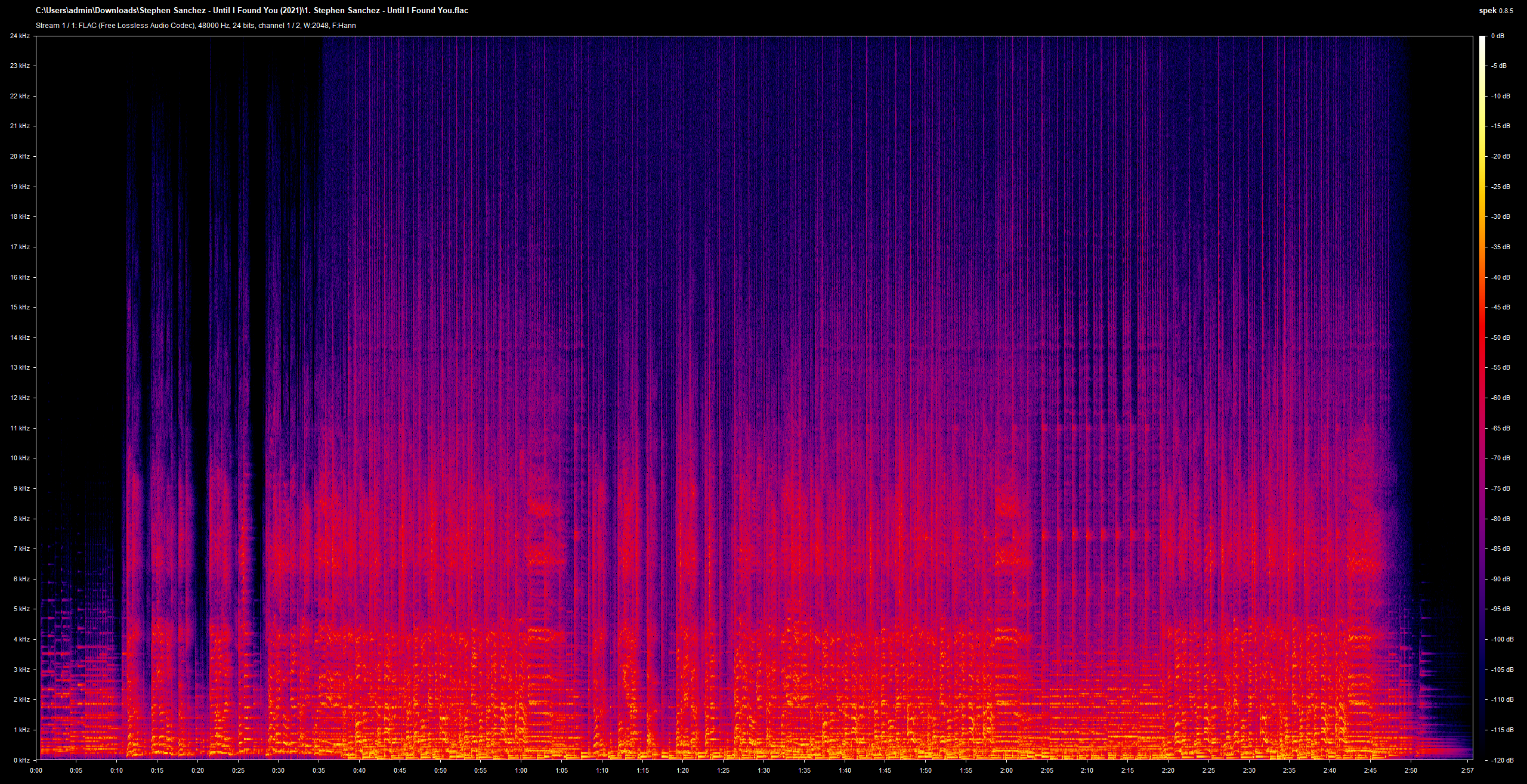Select the 24 kHz frequency axis label
This screenshot has width=1527, height=784.
tap(20, 36)
